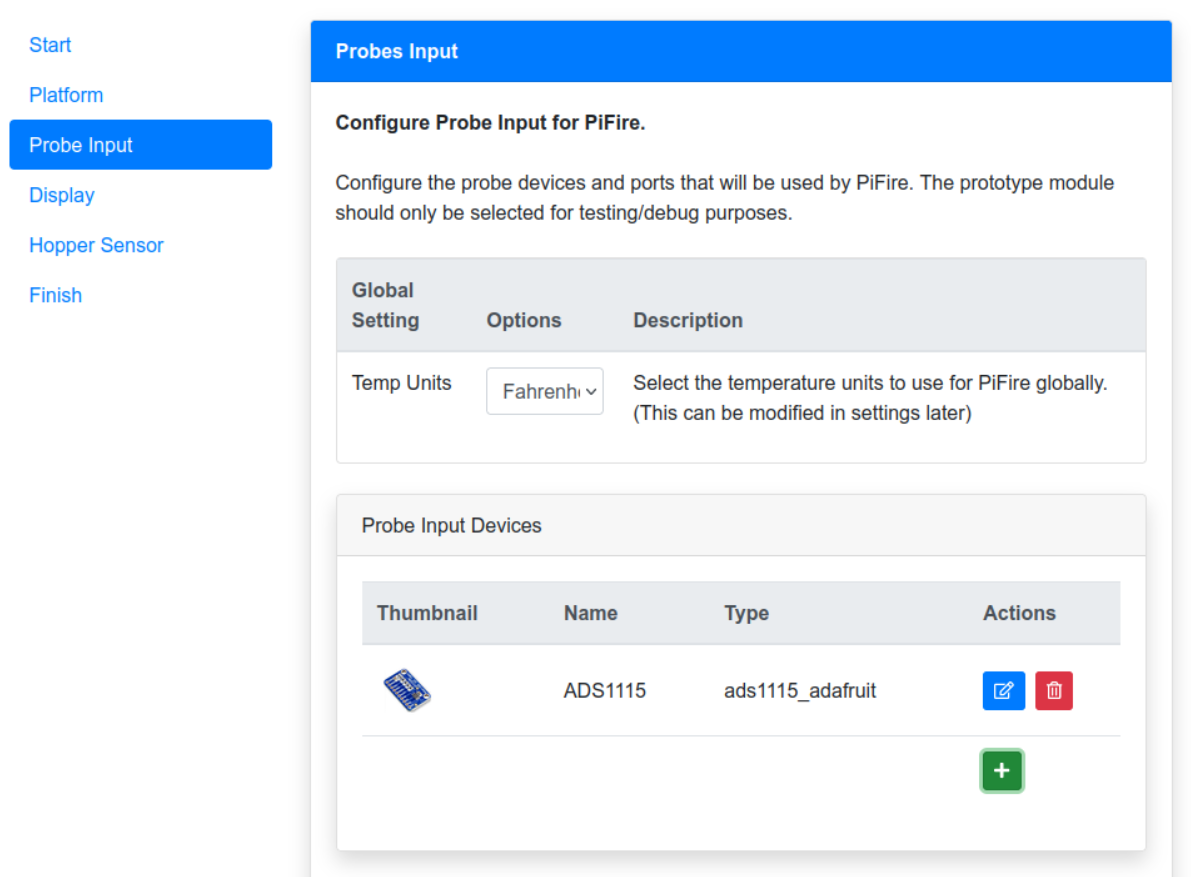Click the Thumbnail column header
The width and height of the screenshot is (1191, 877).
click(427, 613)
